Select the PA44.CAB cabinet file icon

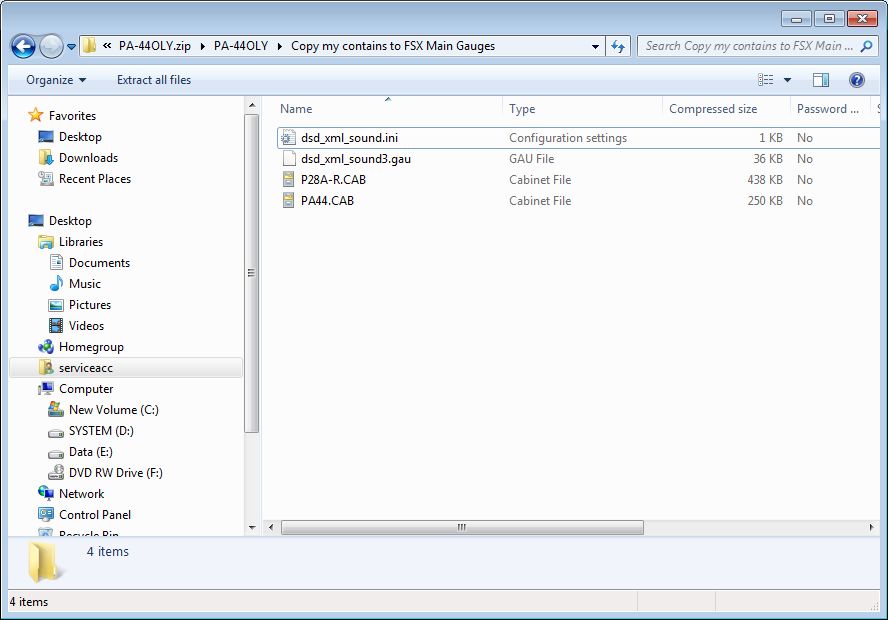pos(289,201)
